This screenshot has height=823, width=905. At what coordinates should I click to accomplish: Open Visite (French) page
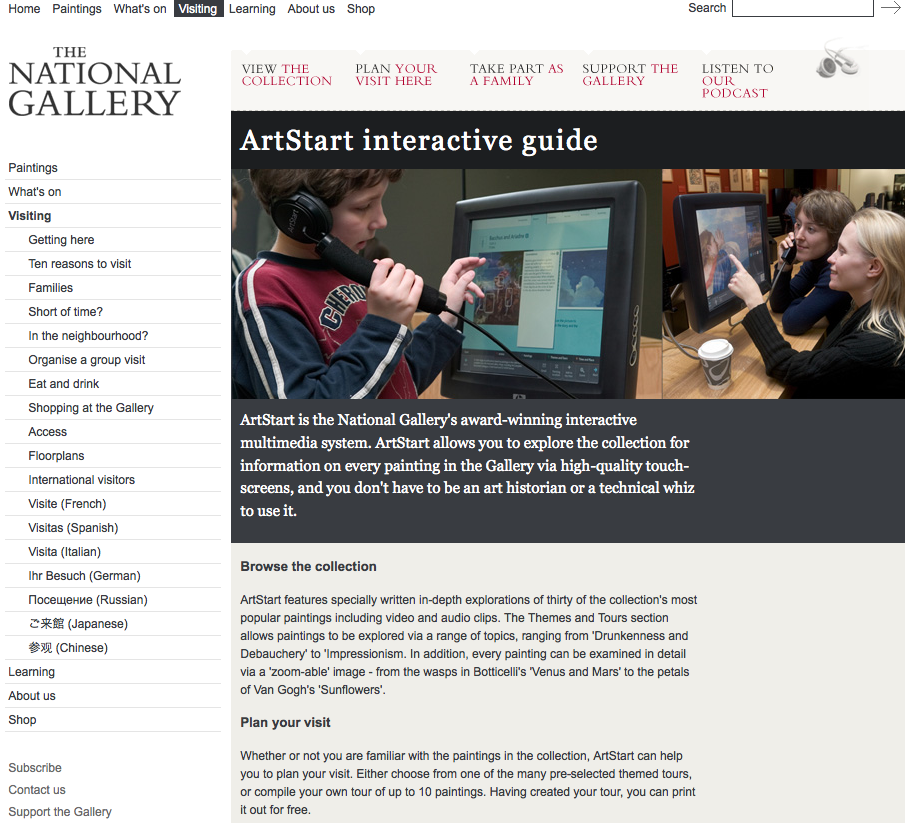pyautogui.click(x=67, y=504)
